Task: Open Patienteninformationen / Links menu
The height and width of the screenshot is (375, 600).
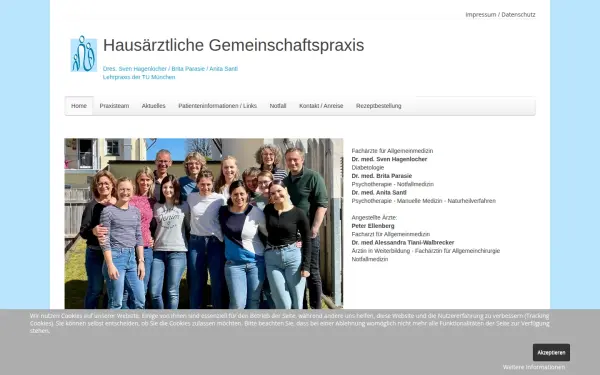Action: pyautogui.click(x=217, y=106)
